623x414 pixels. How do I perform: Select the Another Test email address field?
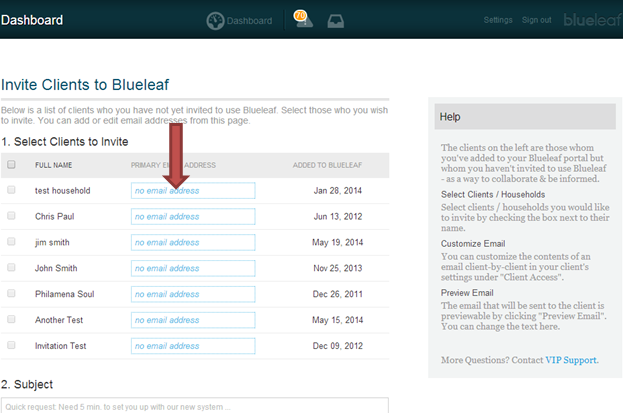[x=193, y=320]
